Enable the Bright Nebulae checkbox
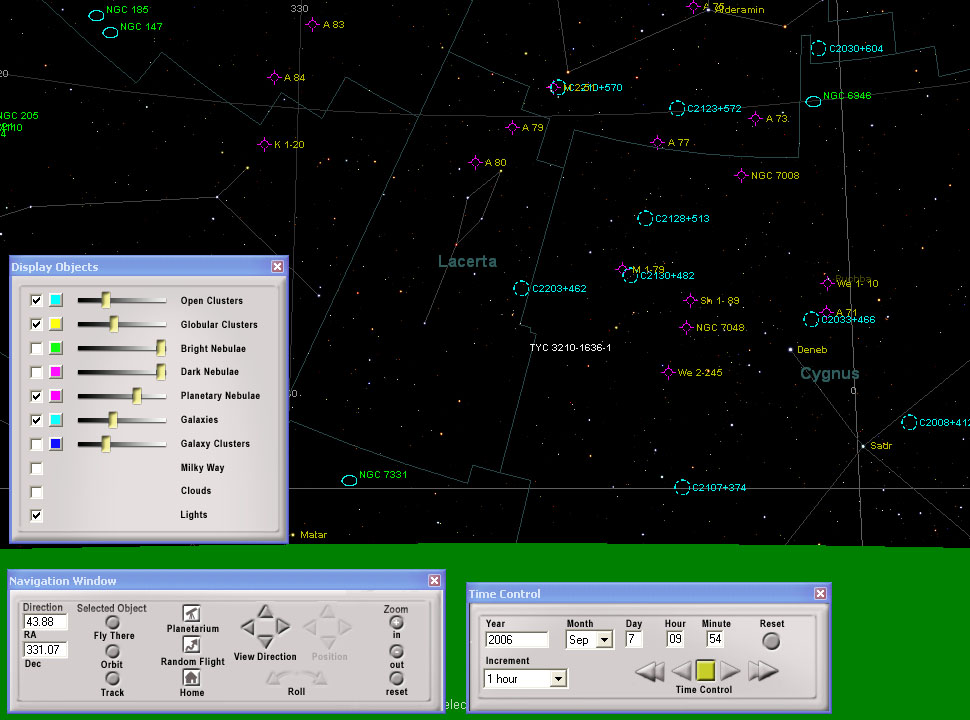Screen dimensions: 970x720 click(x=36, y=348)
